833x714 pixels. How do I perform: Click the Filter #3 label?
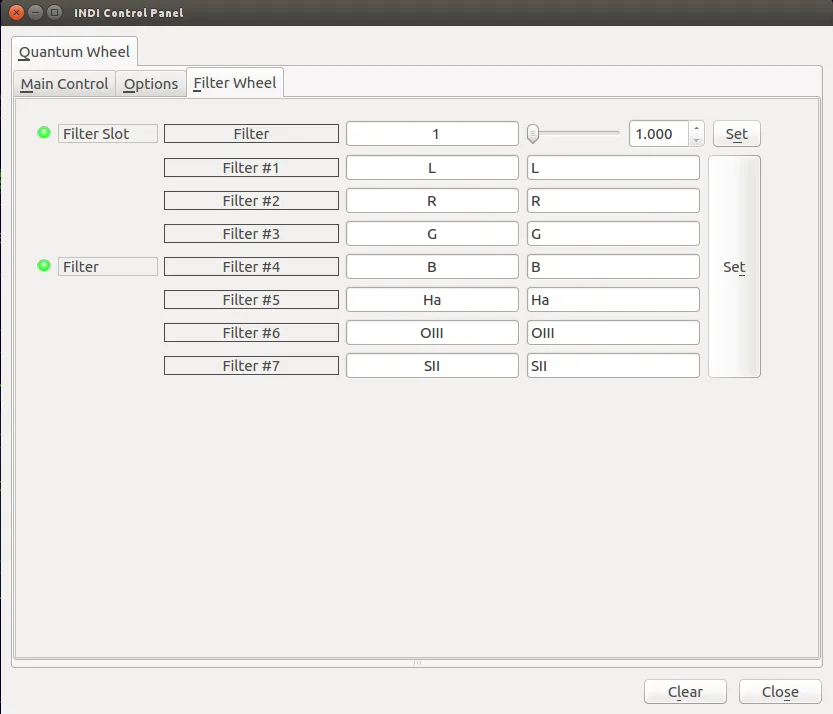coord(251,234)
